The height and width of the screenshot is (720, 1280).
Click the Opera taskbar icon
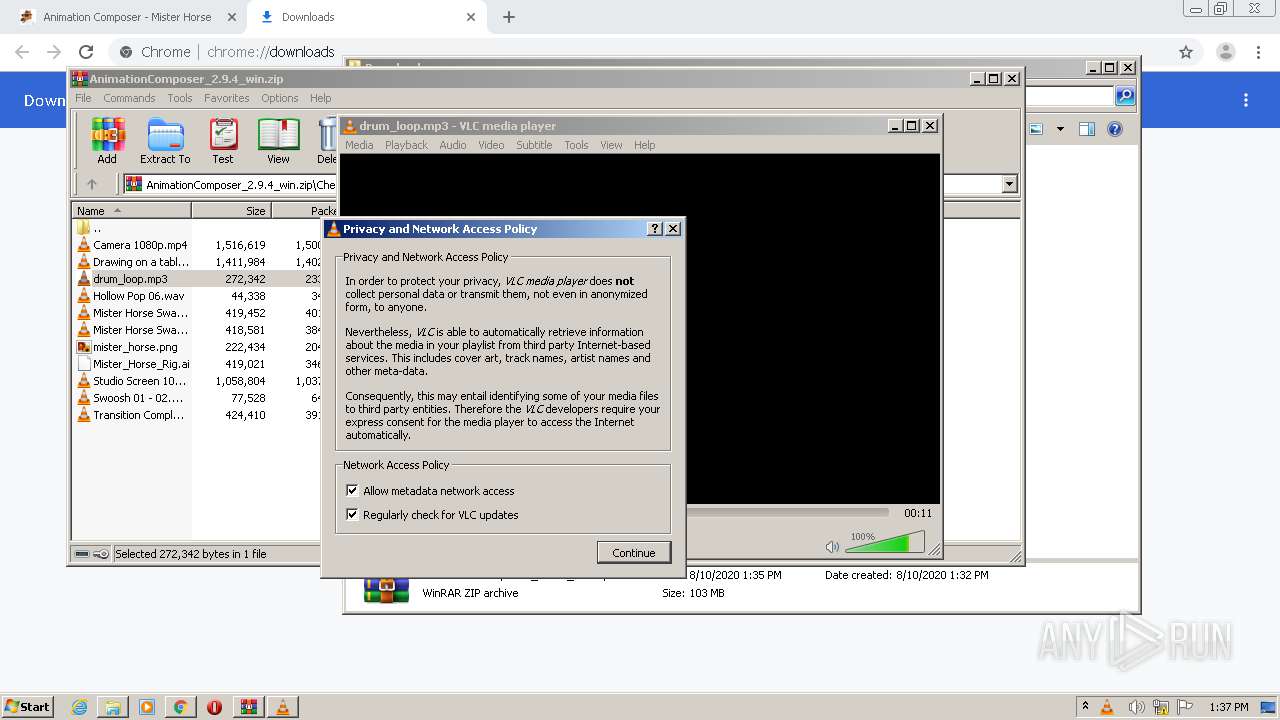(x=214, y=707)
